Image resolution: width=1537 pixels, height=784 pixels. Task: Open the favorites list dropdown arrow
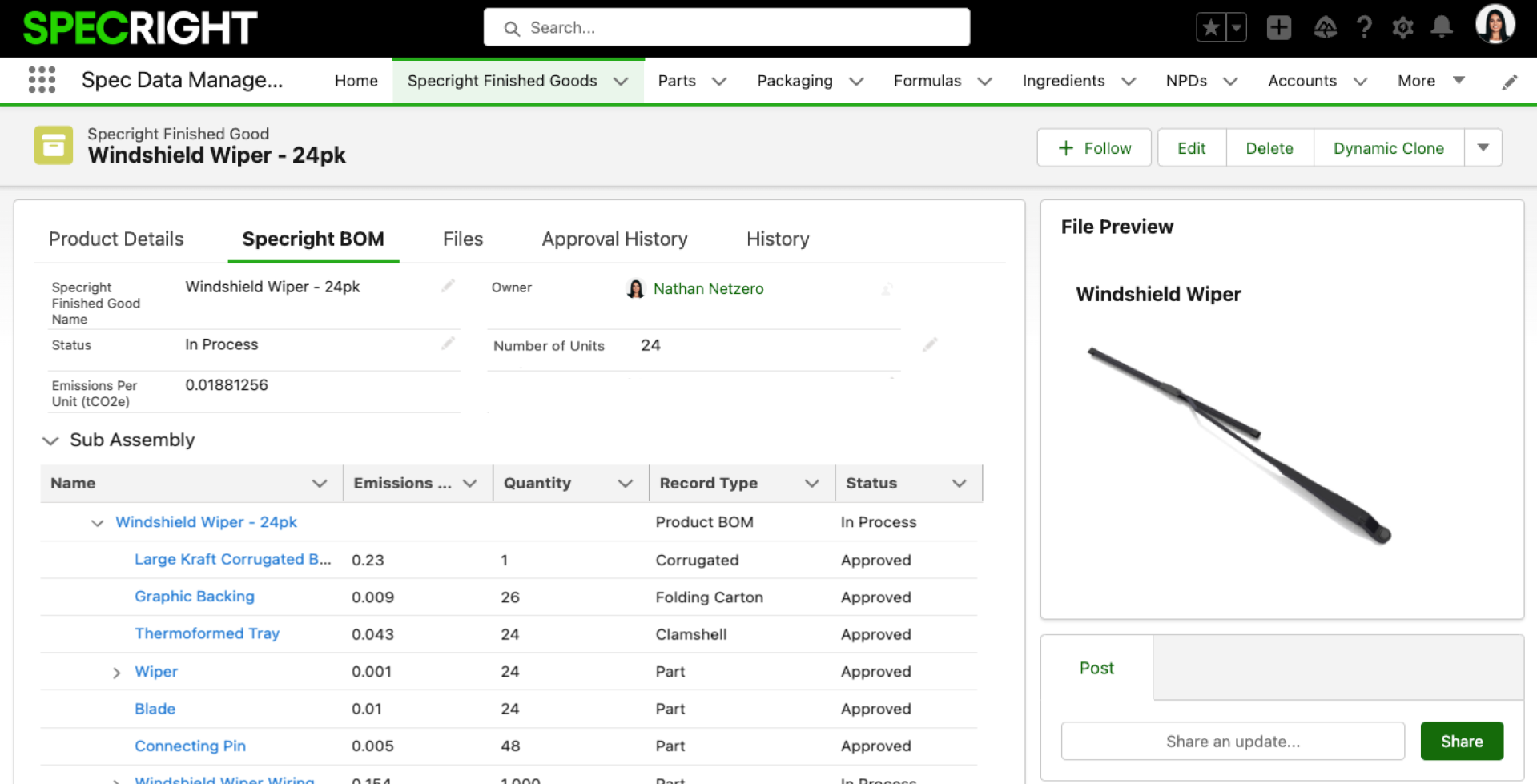[1237, 28]
